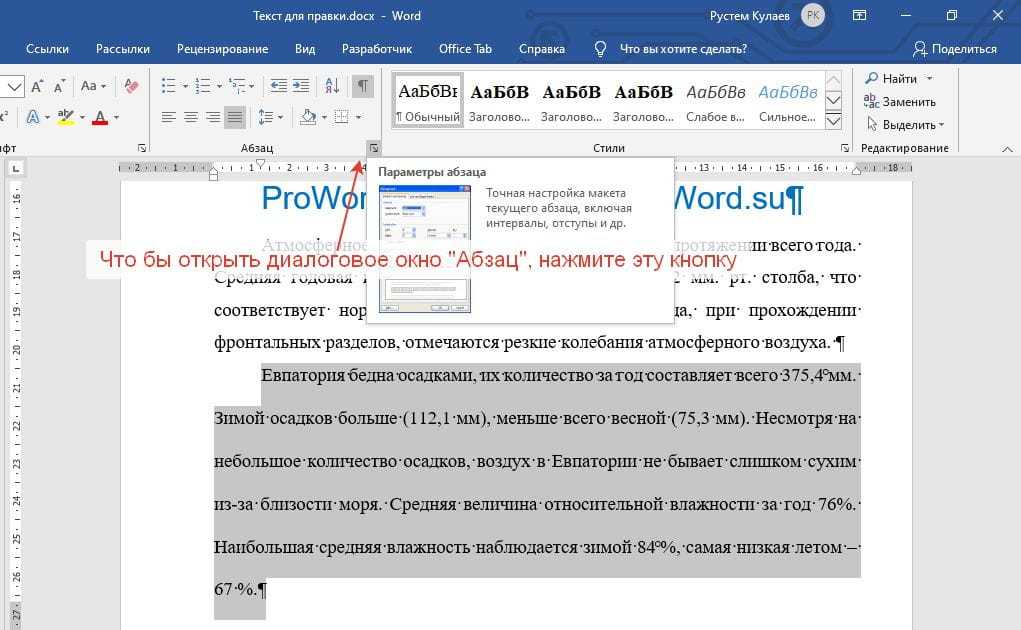The image size is (1021, 630).
Task: Open paragraph settings dialog launcher
Action: [373, 148]
